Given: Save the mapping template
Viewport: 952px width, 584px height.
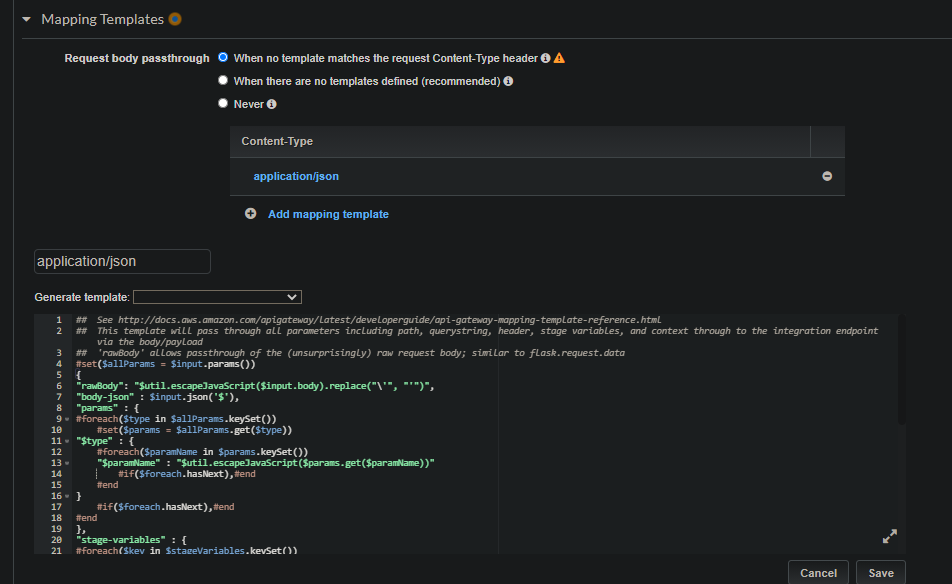Looking at the screenshot, I should (880, 572).
